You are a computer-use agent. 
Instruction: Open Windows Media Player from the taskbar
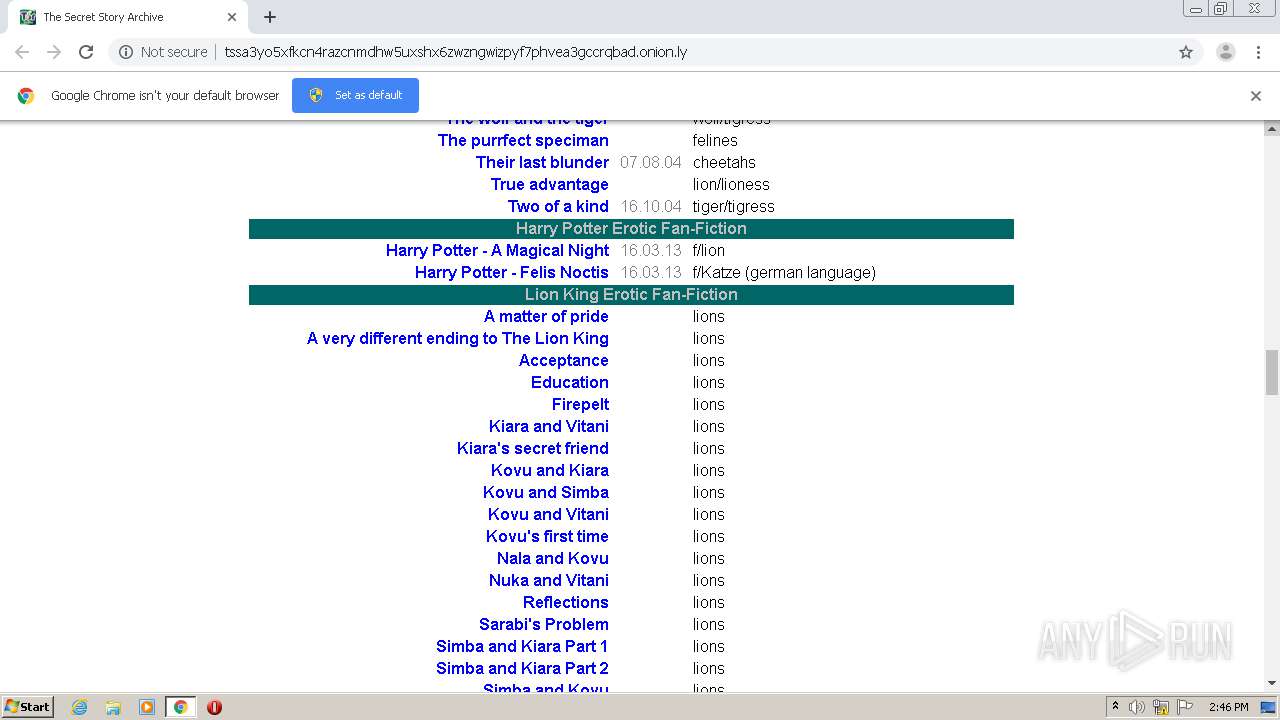tap(147, 707)
